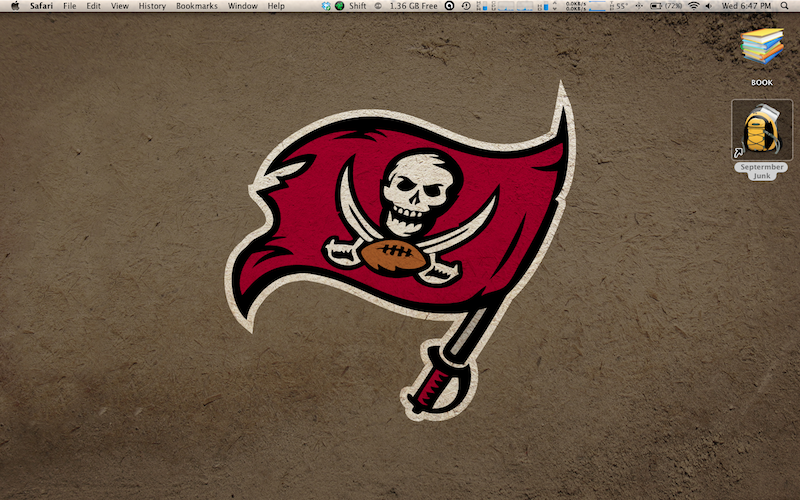This screenshot has height=500, width=800.
Task: Click the network speed KB/s monitor
Action: click(x=576, y=6)
